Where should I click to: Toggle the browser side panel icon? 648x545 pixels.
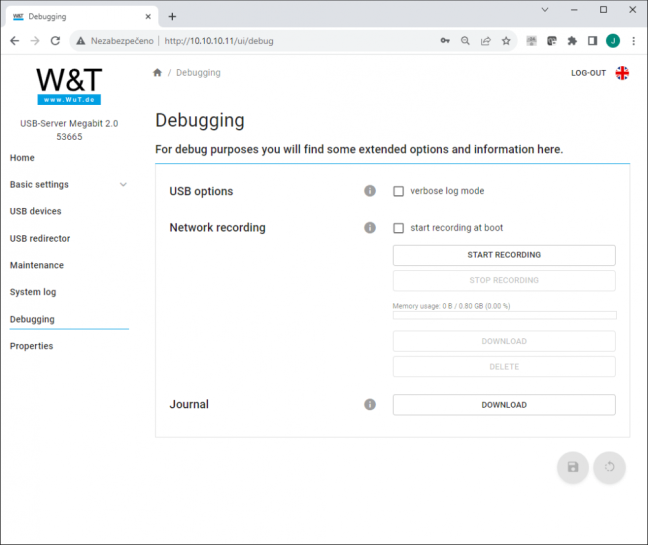pyautogui.click(x=593, y=40)
